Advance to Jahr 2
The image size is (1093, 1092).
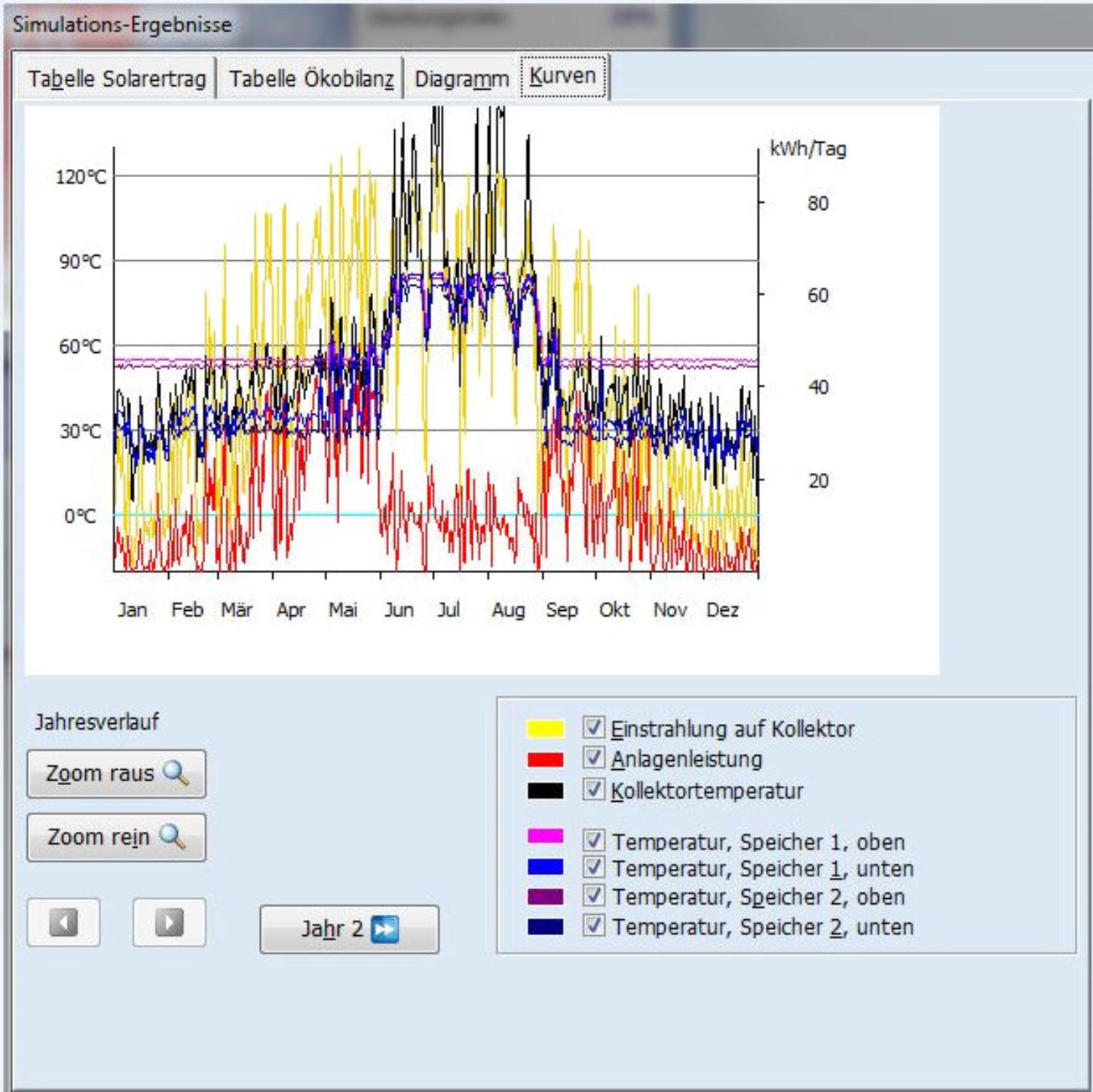[349, 929]
